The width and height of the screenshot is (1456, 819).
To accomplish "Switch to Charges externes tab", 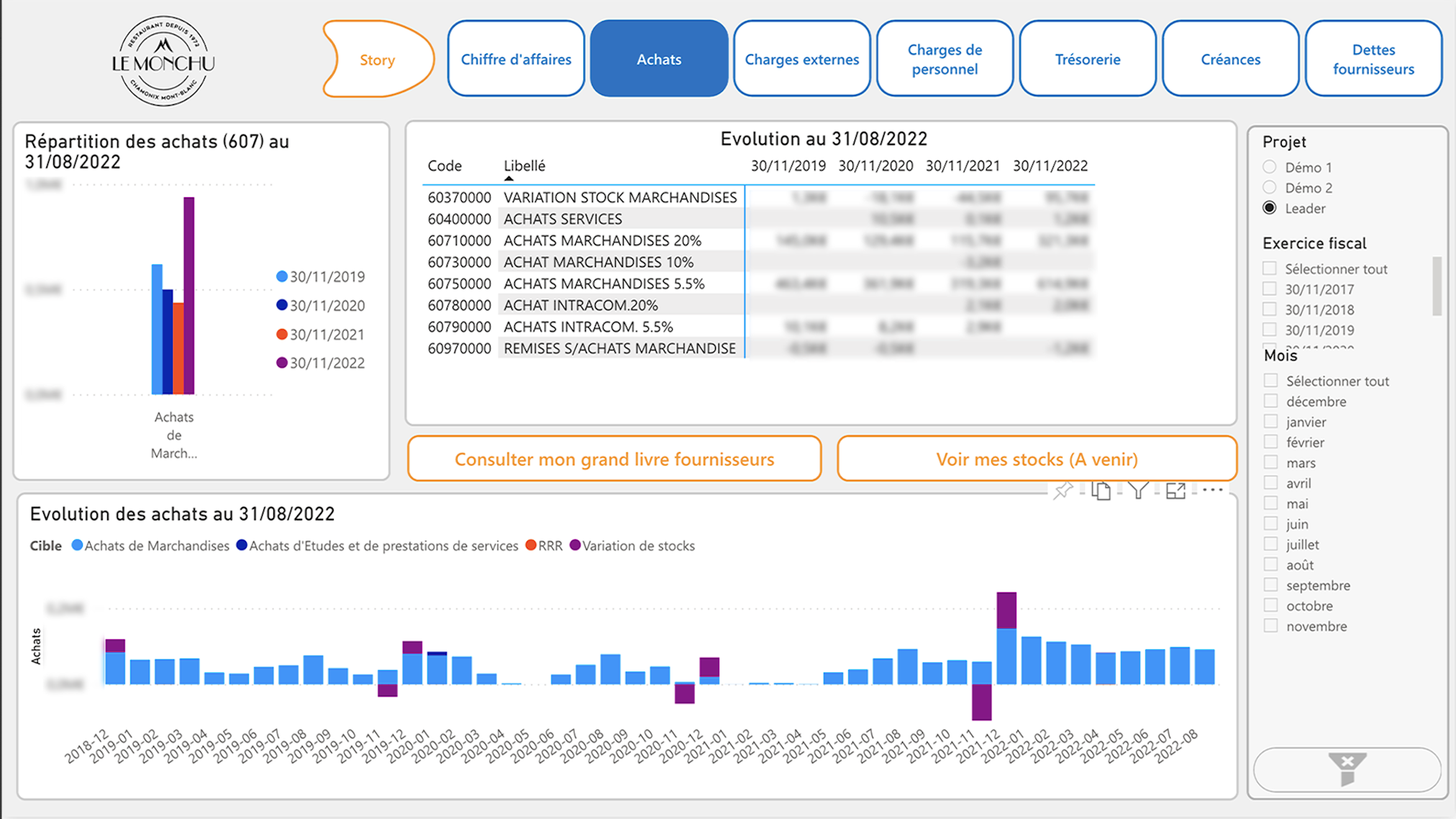I will pos(802,59).
